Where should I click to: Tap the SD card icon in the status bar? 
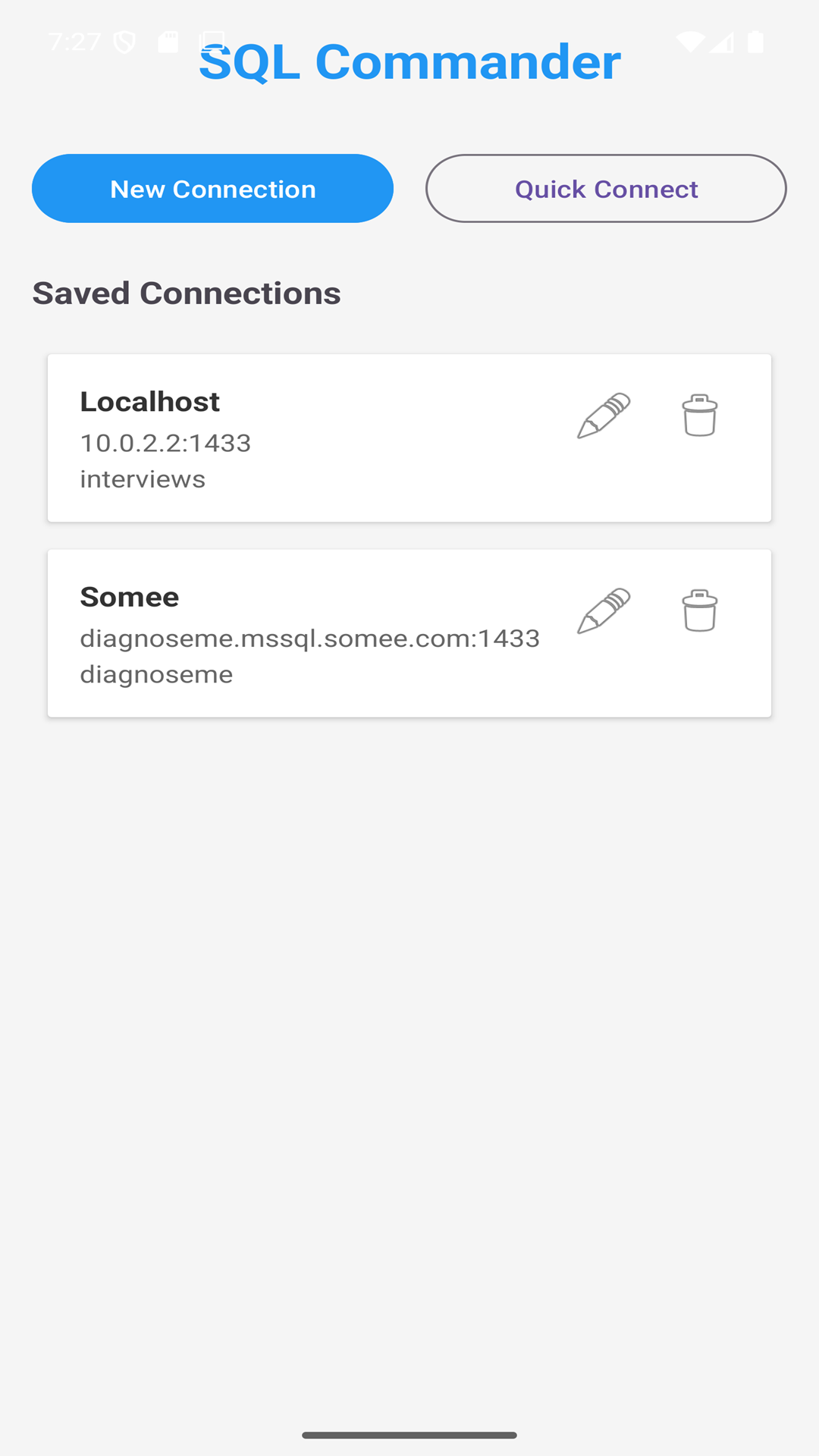point(168,42)
